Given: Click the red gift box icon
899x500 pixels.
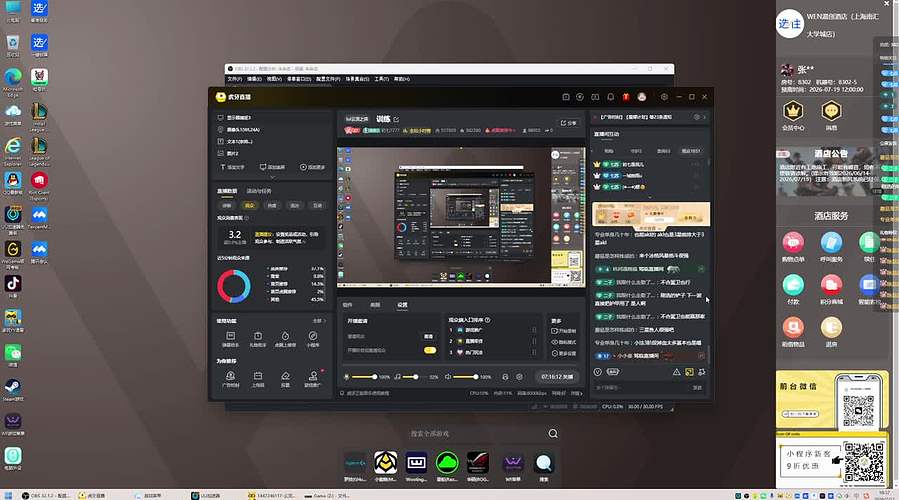Looking at the screenshot, I should pos(626,97).
